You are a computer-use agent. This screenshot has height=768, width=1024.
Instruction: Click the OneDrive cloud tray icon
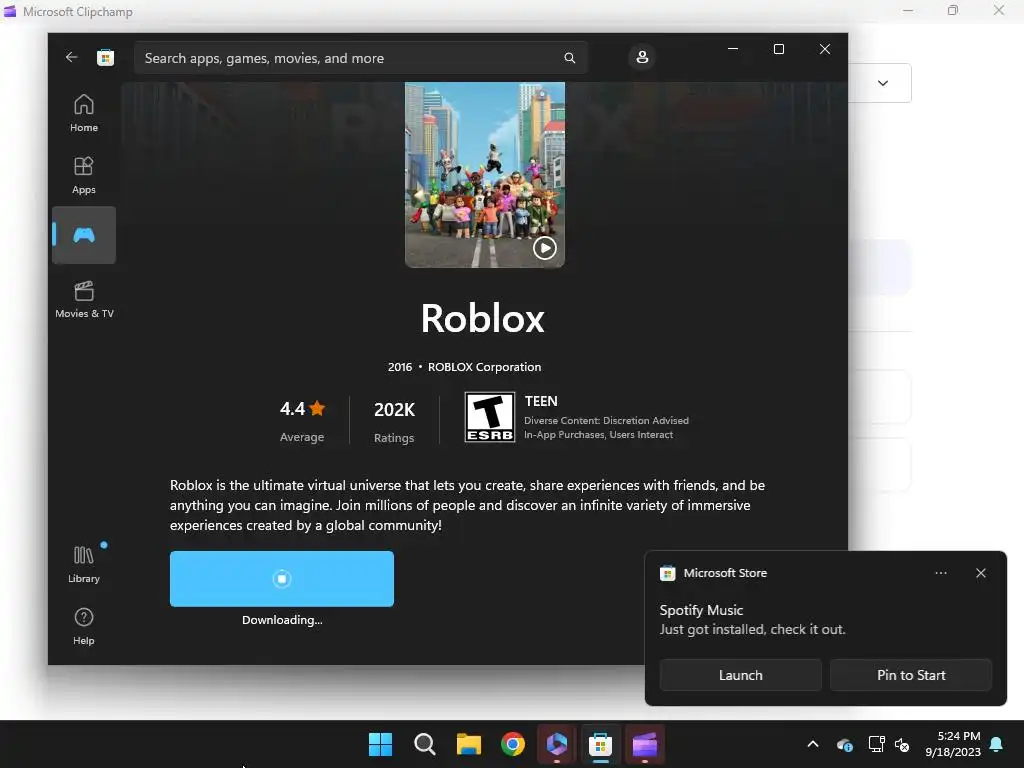(844, 744)
